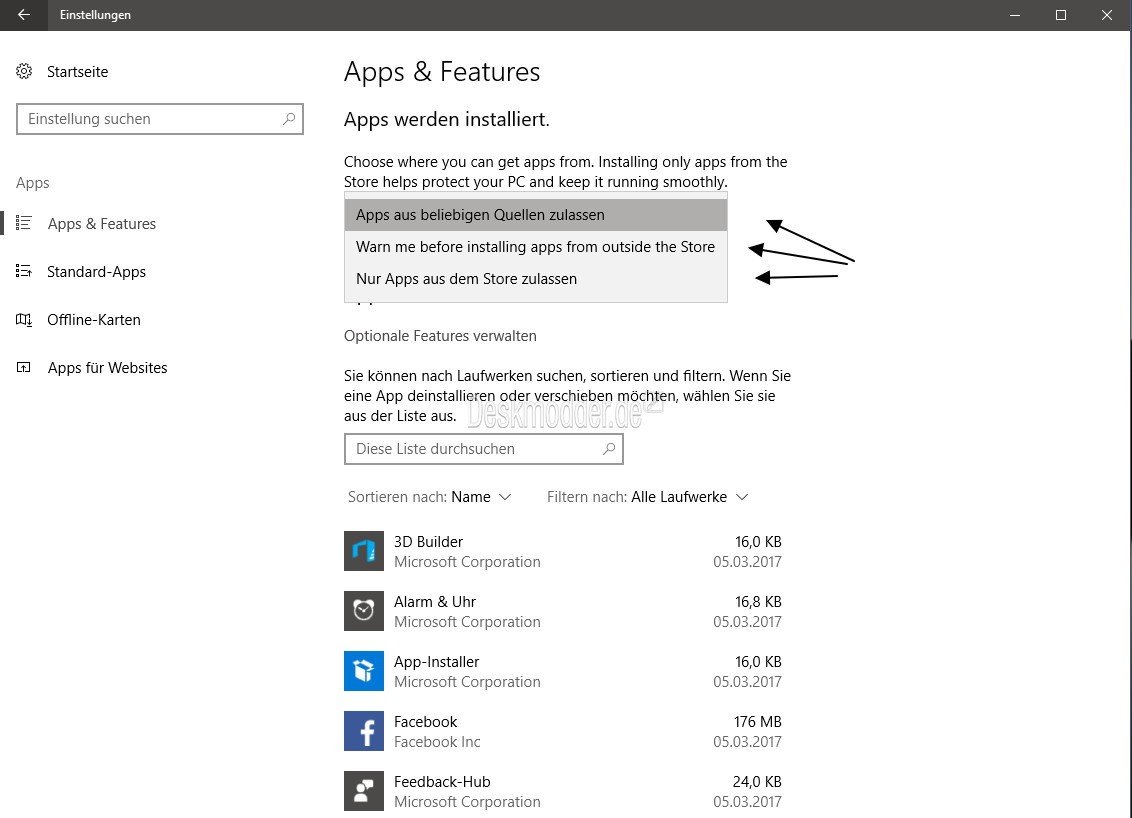Click the Standard-Apps sidebar icon
Screen dimensions: 1132x818
(24, 271)
